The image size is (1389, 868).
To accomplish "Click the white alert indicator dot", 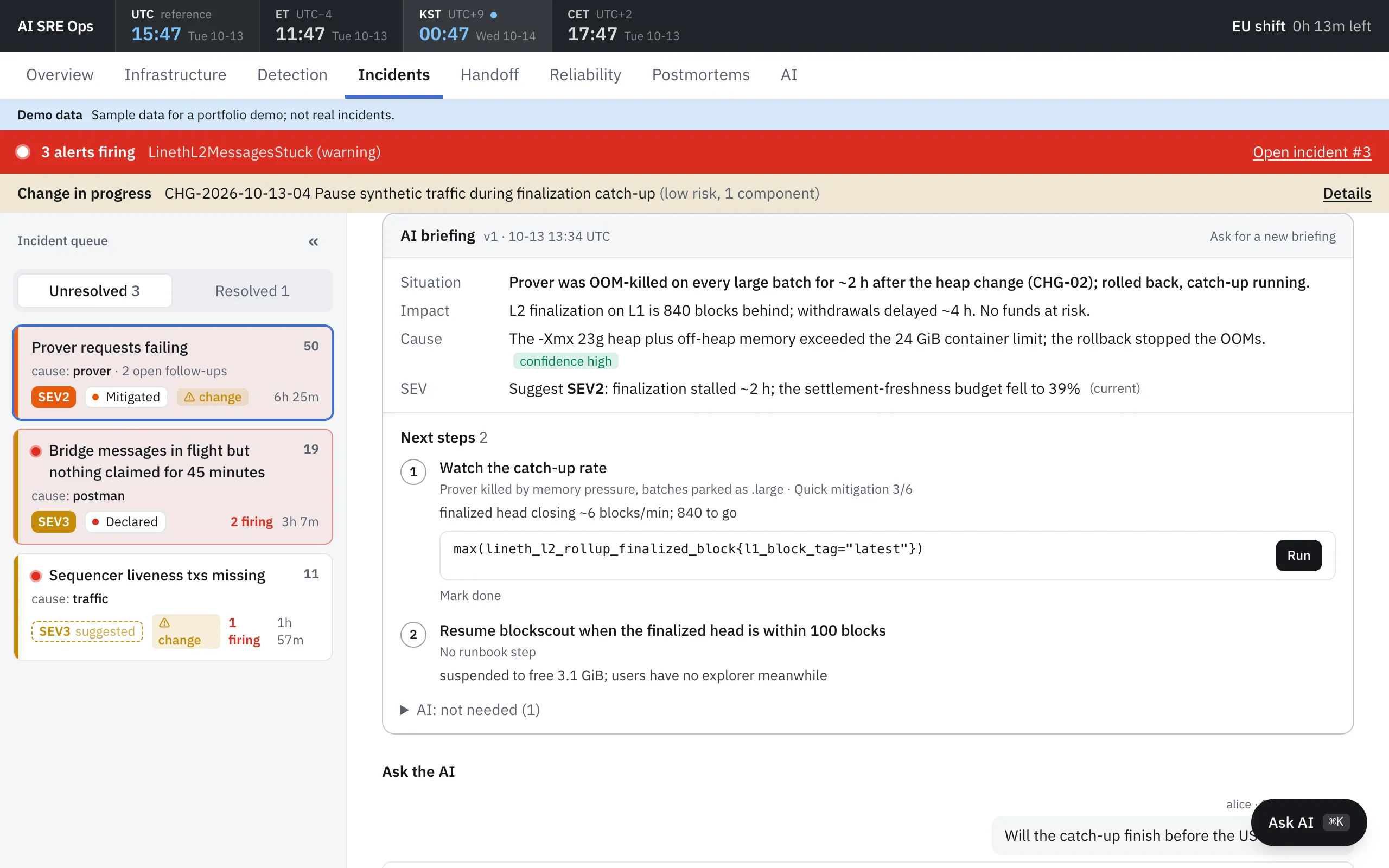I will click(x=23, y=152).
